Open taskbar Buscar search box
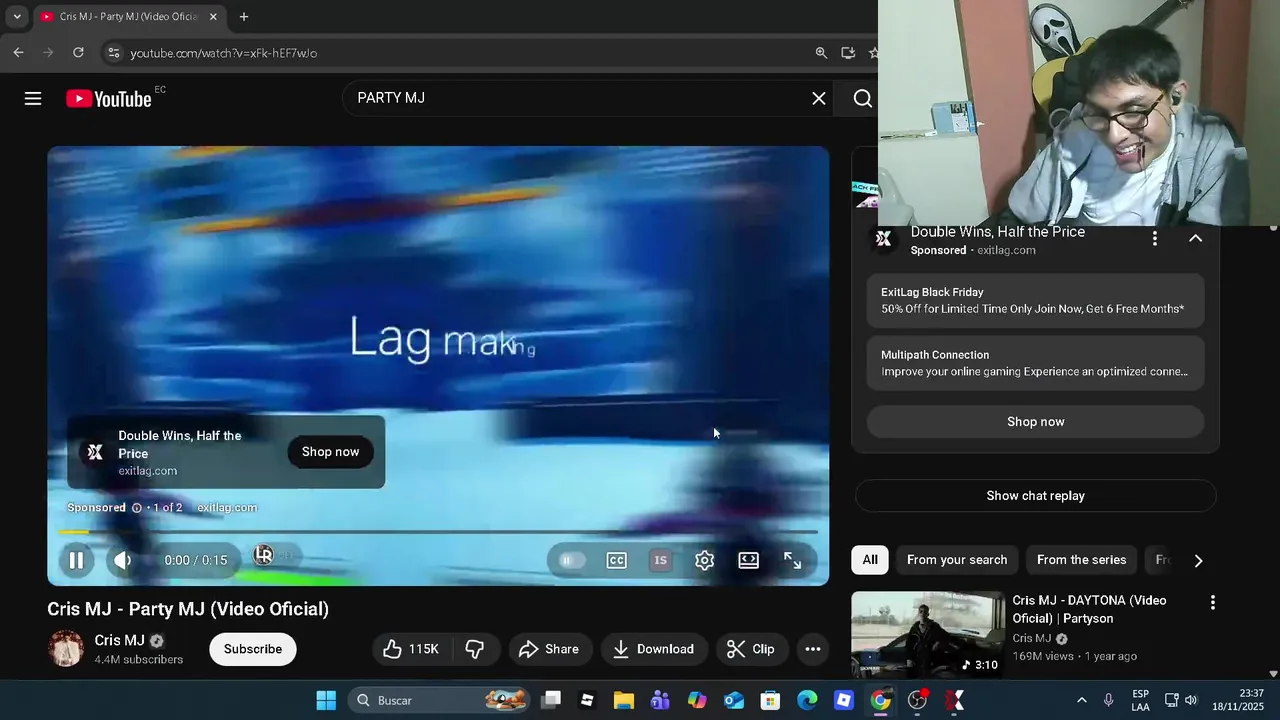 point(441,700)
